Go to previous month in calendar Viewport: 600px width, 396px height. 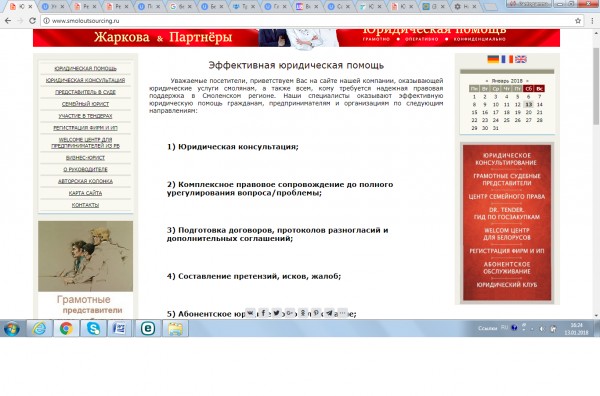487,81
